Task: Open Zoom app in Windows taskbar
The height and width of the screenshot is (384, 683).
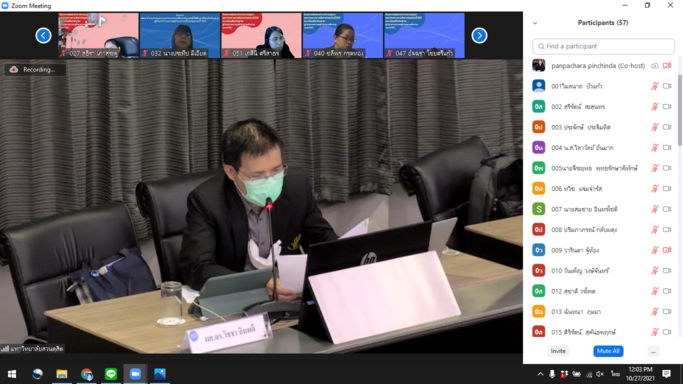Action: pos(135,374)
